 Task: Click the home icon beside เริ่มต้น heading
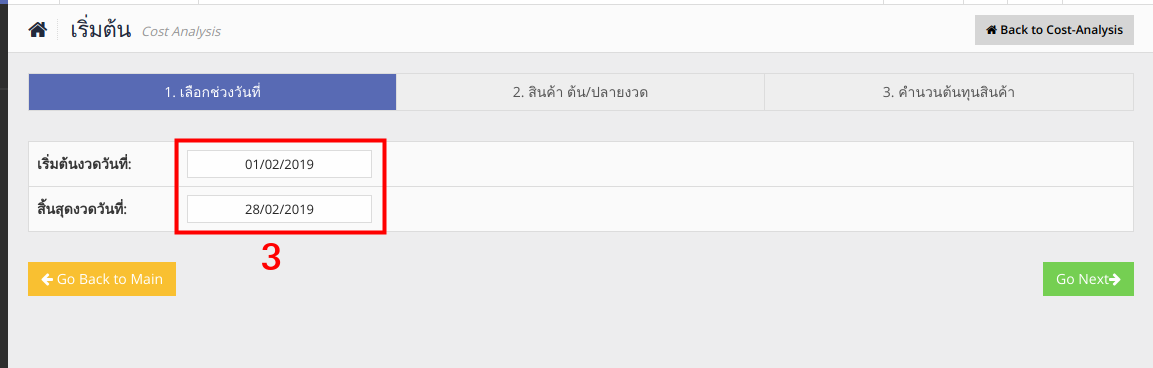[x=38, y=30]
